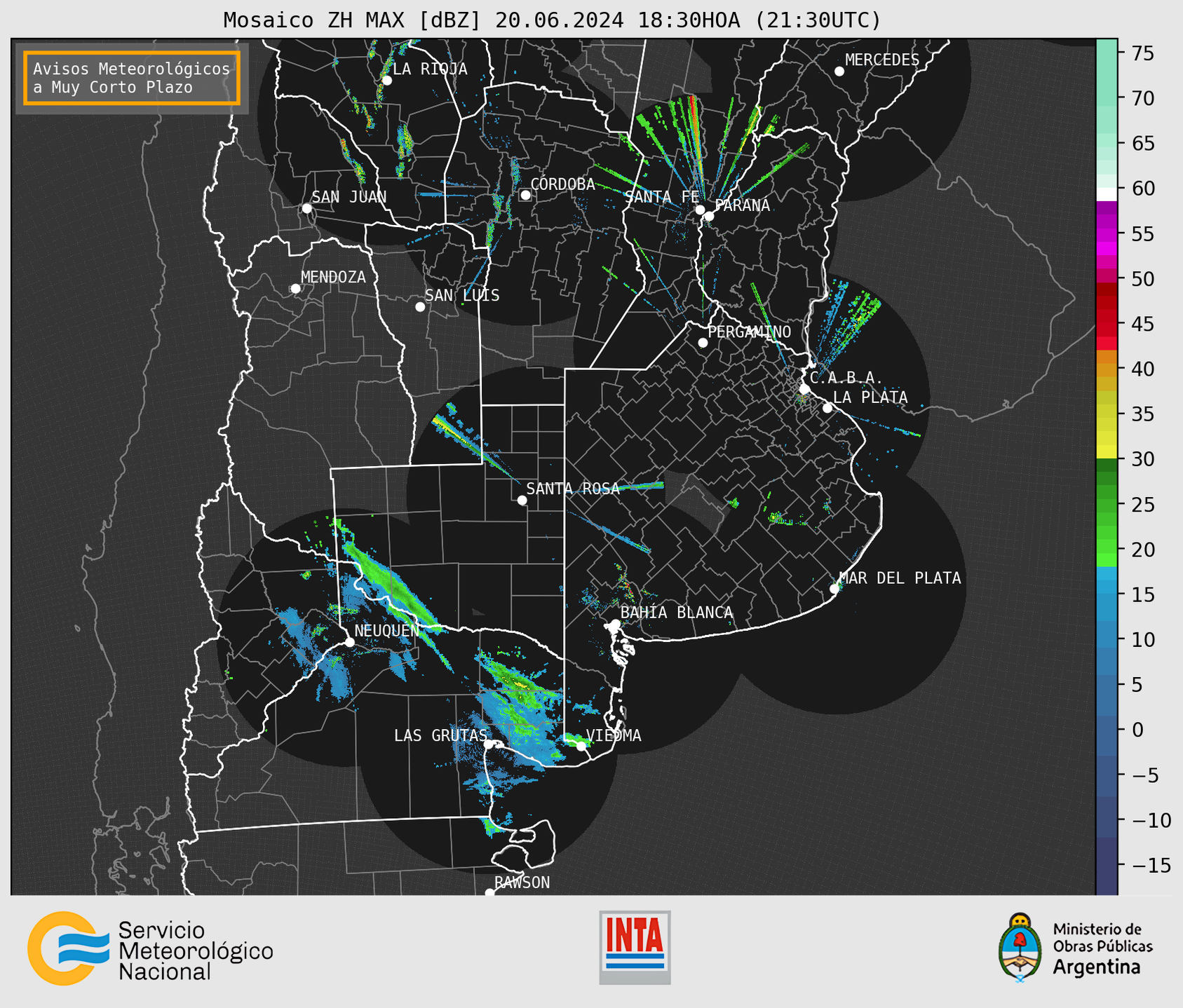Click the CÓRDOBA city marker
This screenshot has height=1008, width=1183.
pos(525,195)
